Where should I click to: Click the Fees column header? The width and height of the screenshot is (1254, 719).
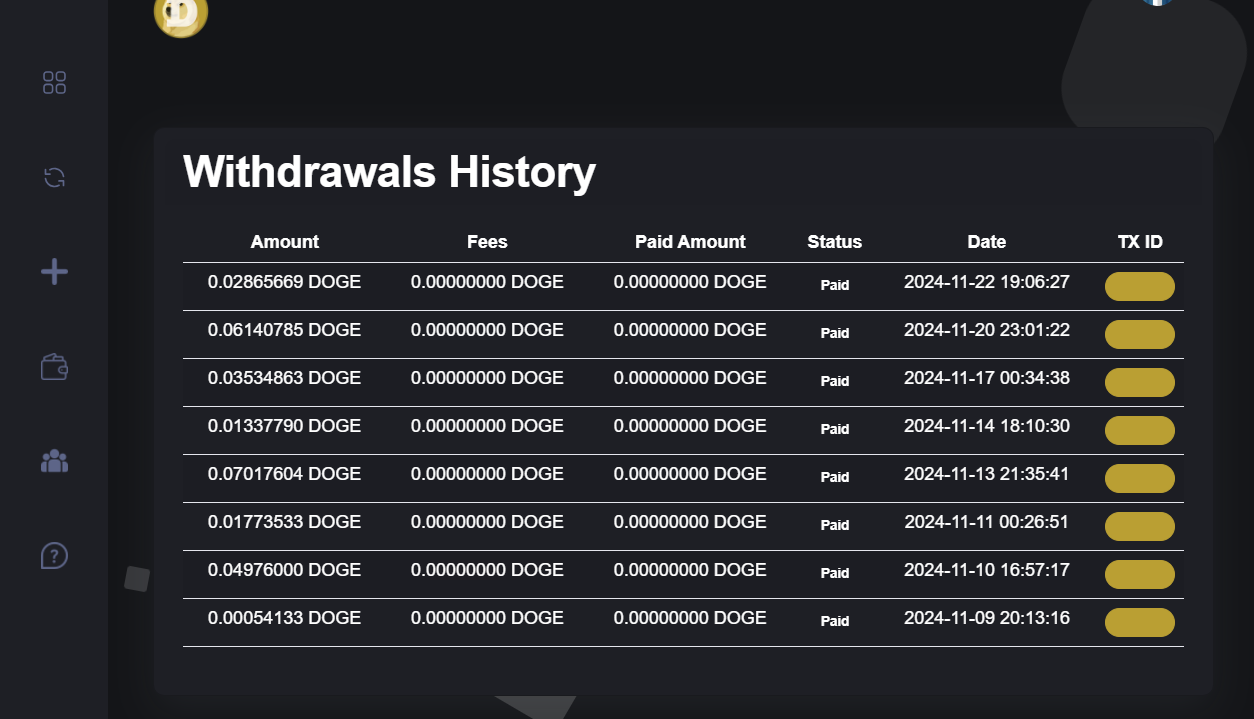pos(487,242)
